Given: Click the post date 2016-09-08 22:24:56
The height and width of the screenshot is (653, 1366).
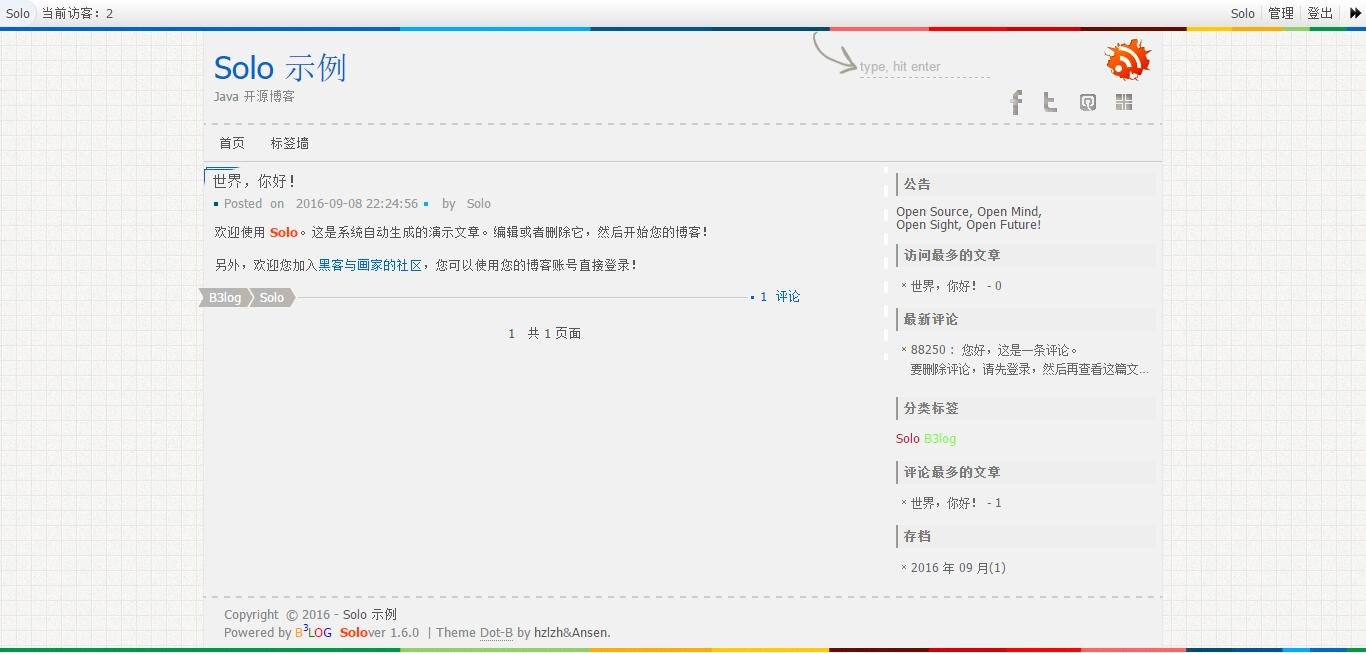Looking at the screenshot, I should pos(357,204).
